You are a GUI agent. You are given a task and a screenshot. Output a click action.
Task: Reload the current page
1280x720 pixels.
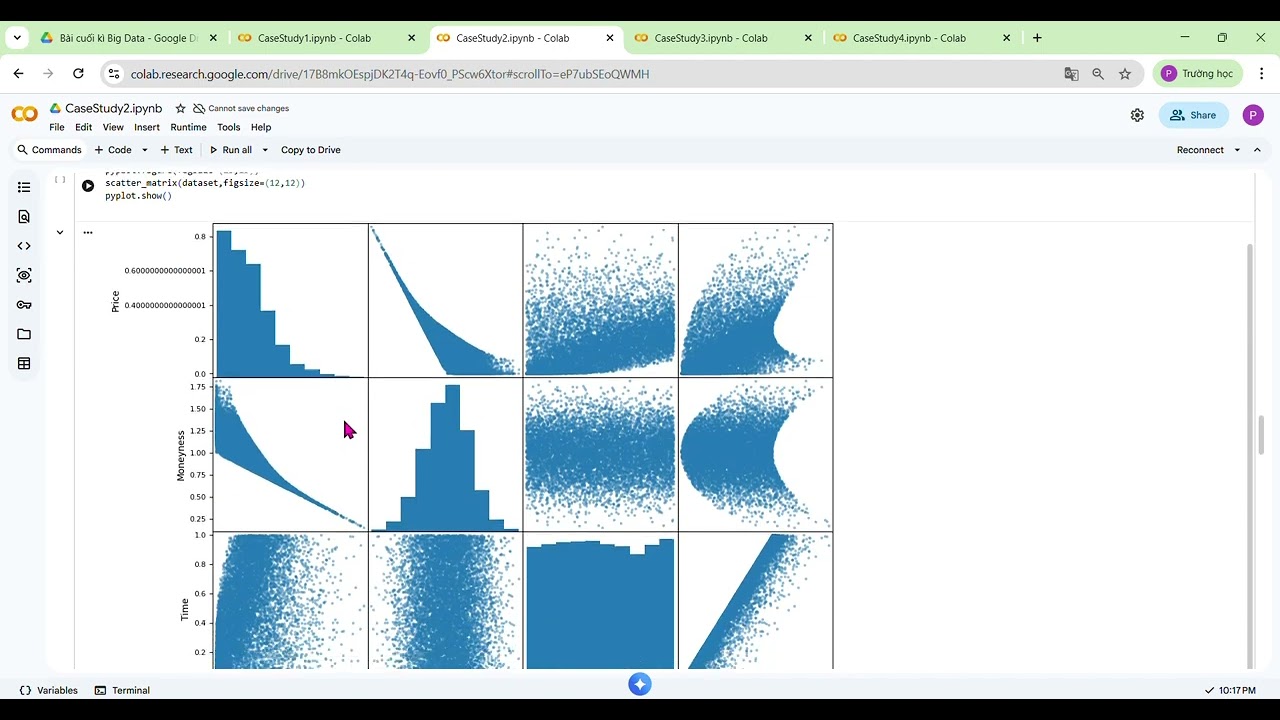78,73
